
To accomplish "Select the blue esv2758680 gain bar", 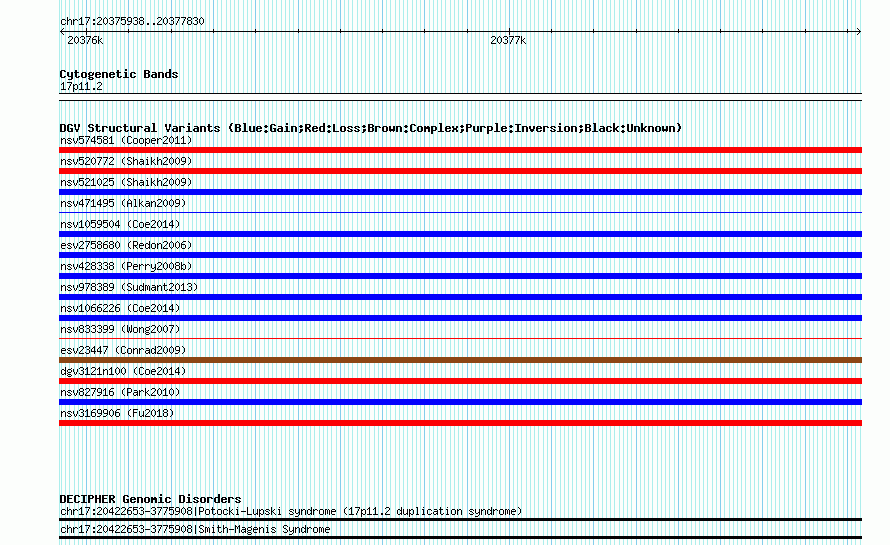I will coord(460,255).
